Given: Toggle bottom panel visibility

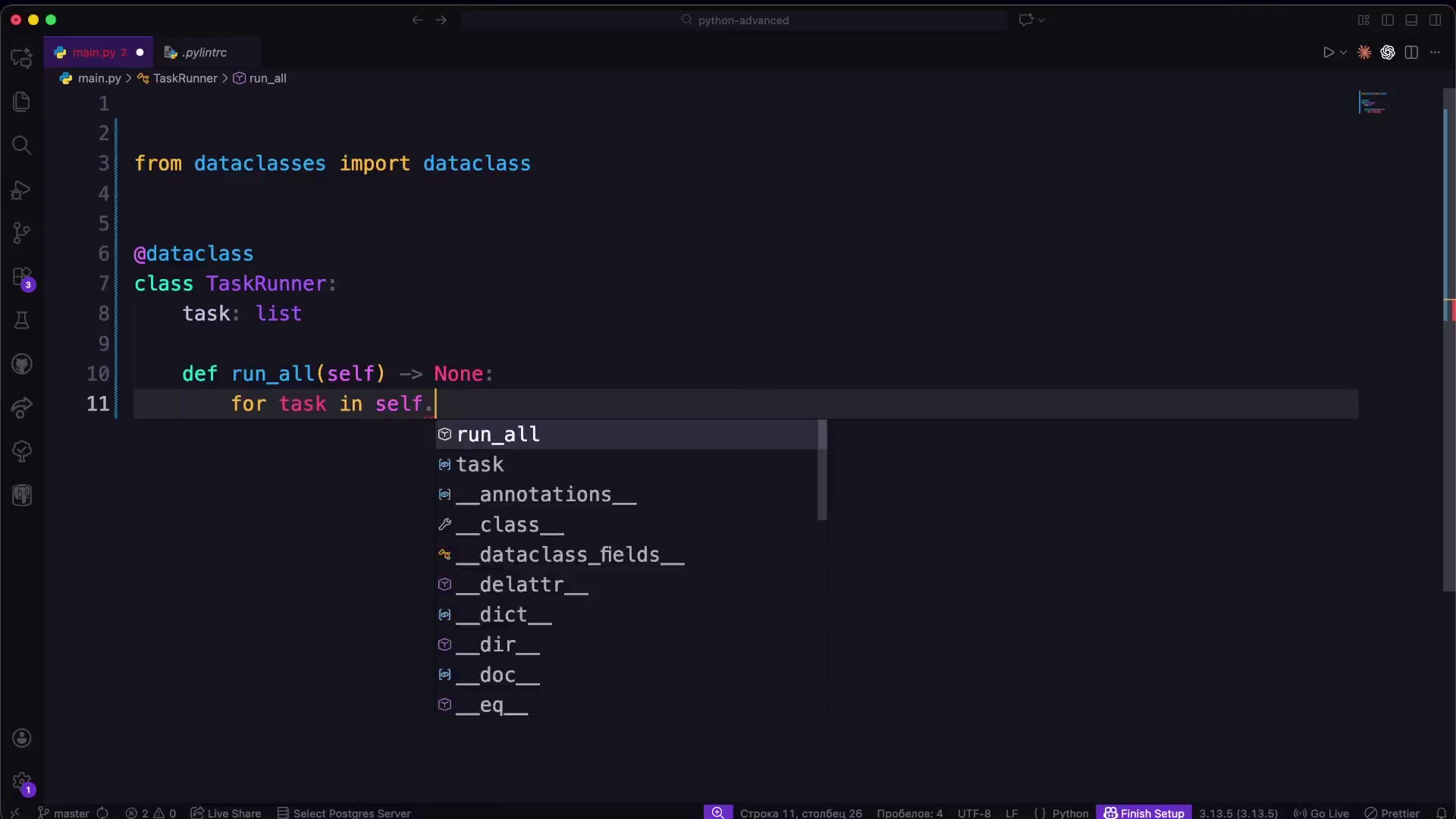Looking at the screenshot, I should 1411,20.
